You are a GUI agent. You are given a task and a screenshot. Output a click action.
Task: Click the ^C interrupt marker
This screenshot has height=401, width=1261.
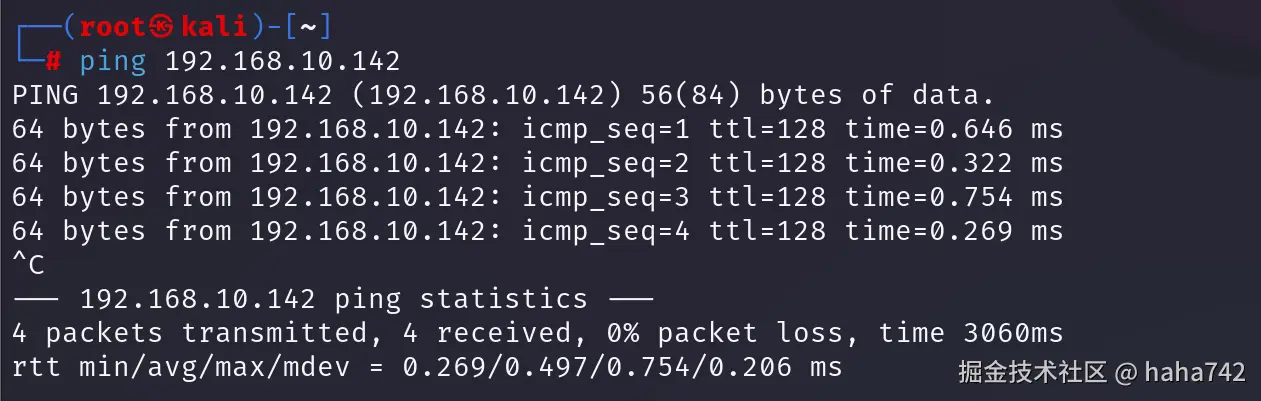(28, 266)
